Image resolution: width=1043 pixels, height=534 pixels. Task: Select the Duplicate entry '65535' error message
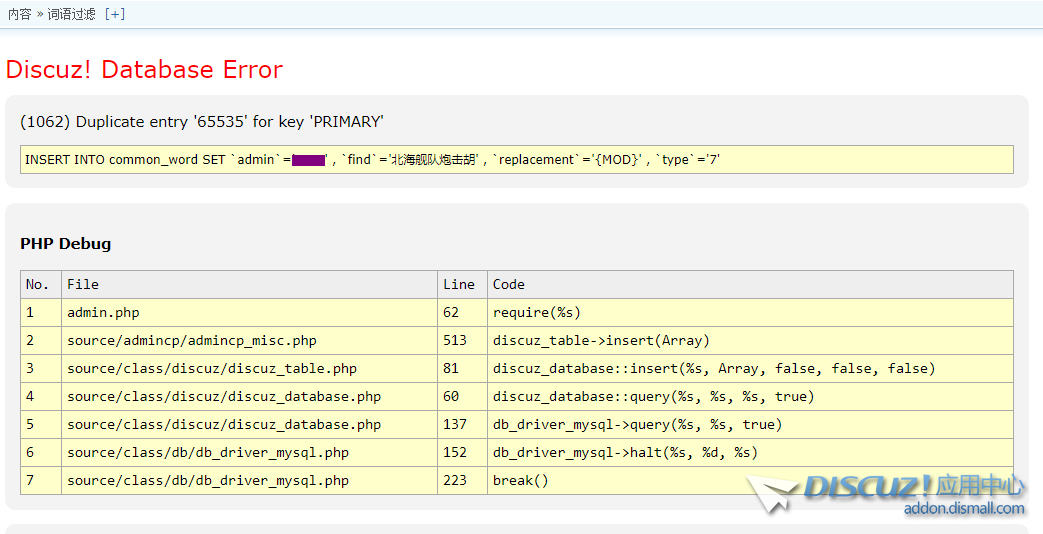tap(202, 122)
